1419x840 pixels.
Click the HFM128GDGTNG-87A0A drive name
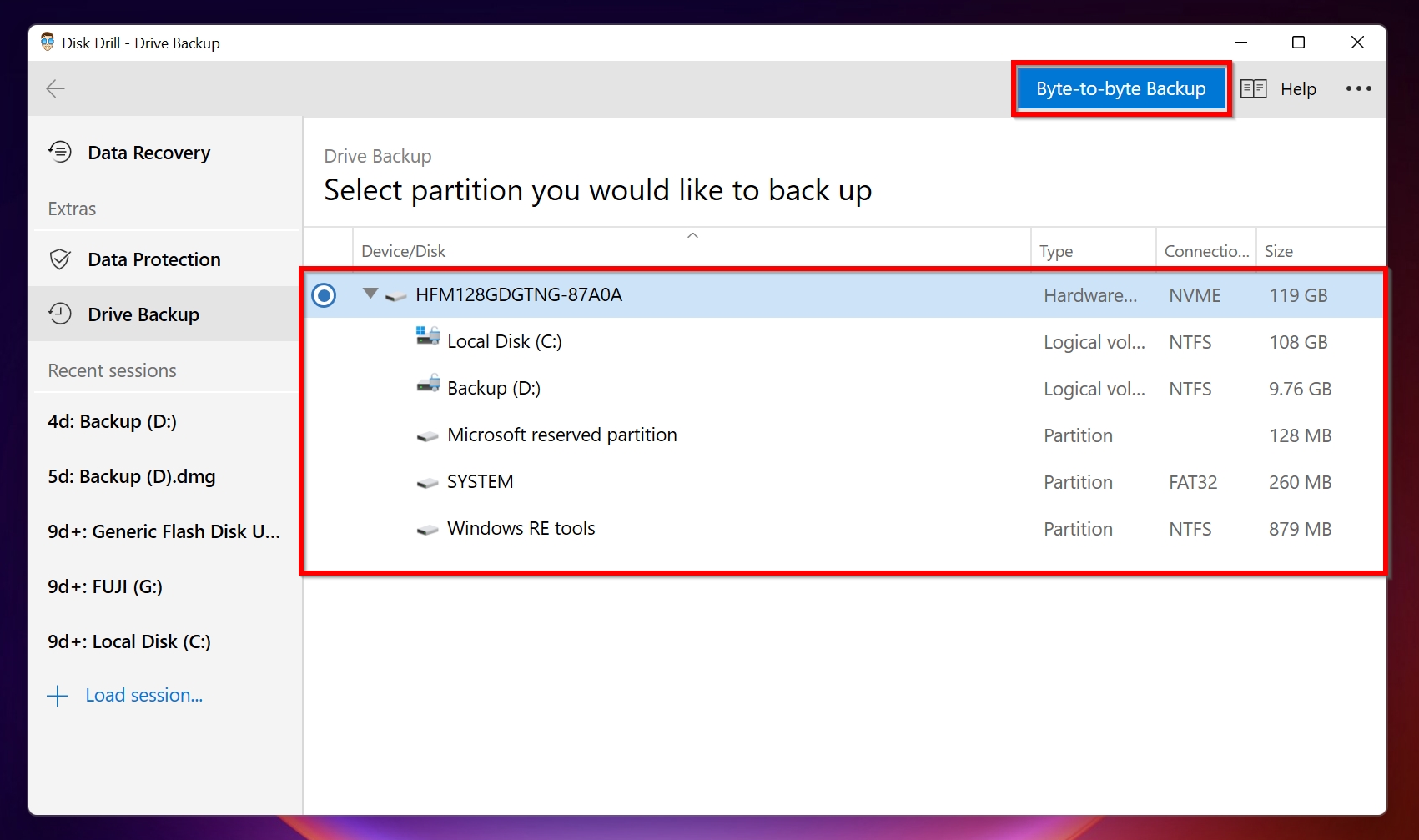519,294
